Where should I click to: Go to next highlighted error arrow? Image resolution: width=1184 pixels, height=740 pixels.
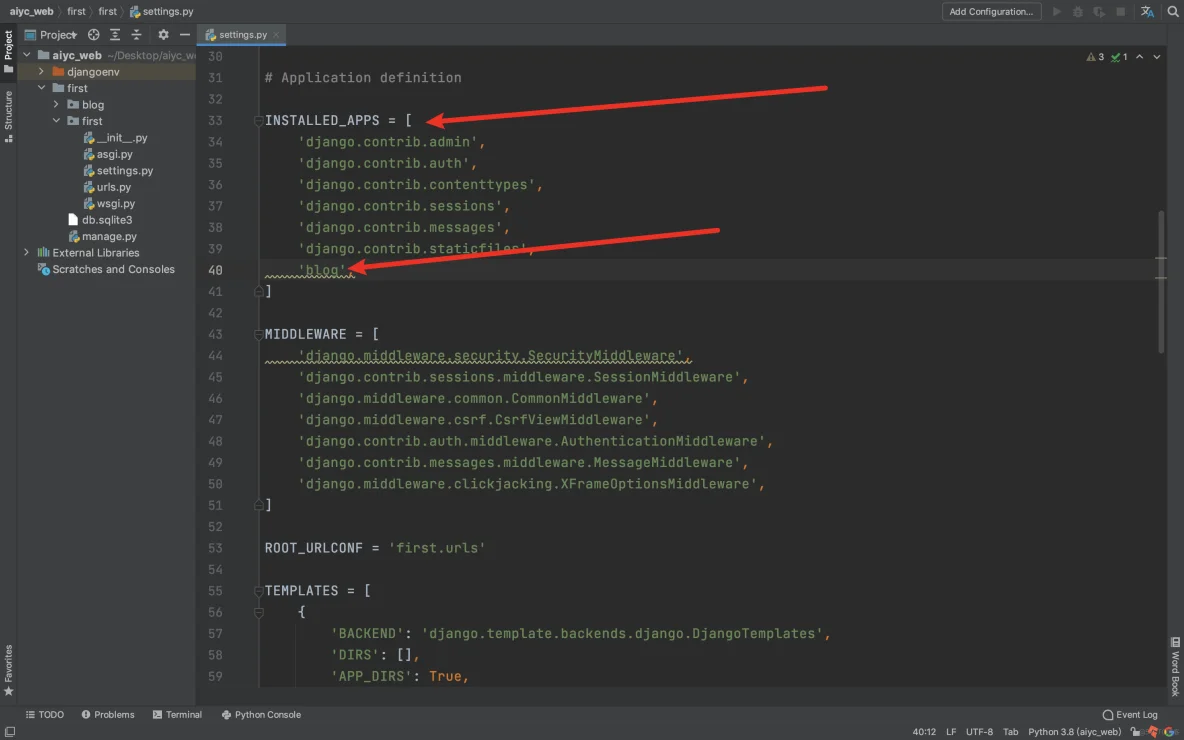pyautogui.click(x=1156, y=57)
